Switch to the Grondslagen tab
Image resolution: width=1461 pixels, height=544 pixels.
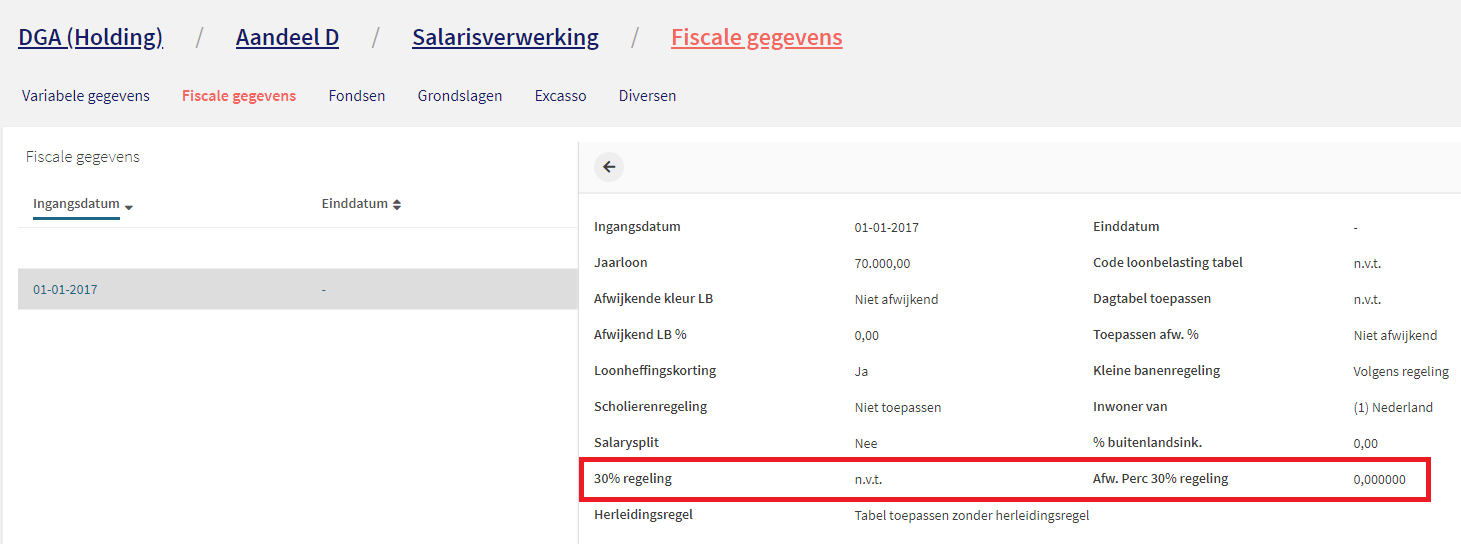click(460, 96)
